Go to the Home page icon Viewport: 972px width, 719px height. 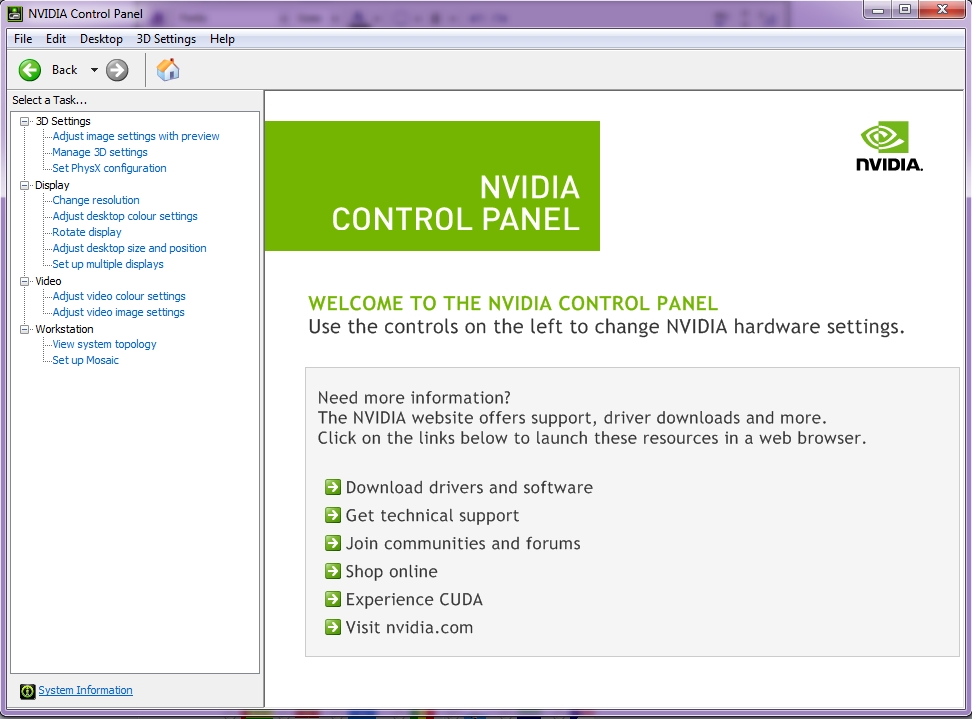pos(167,70)
